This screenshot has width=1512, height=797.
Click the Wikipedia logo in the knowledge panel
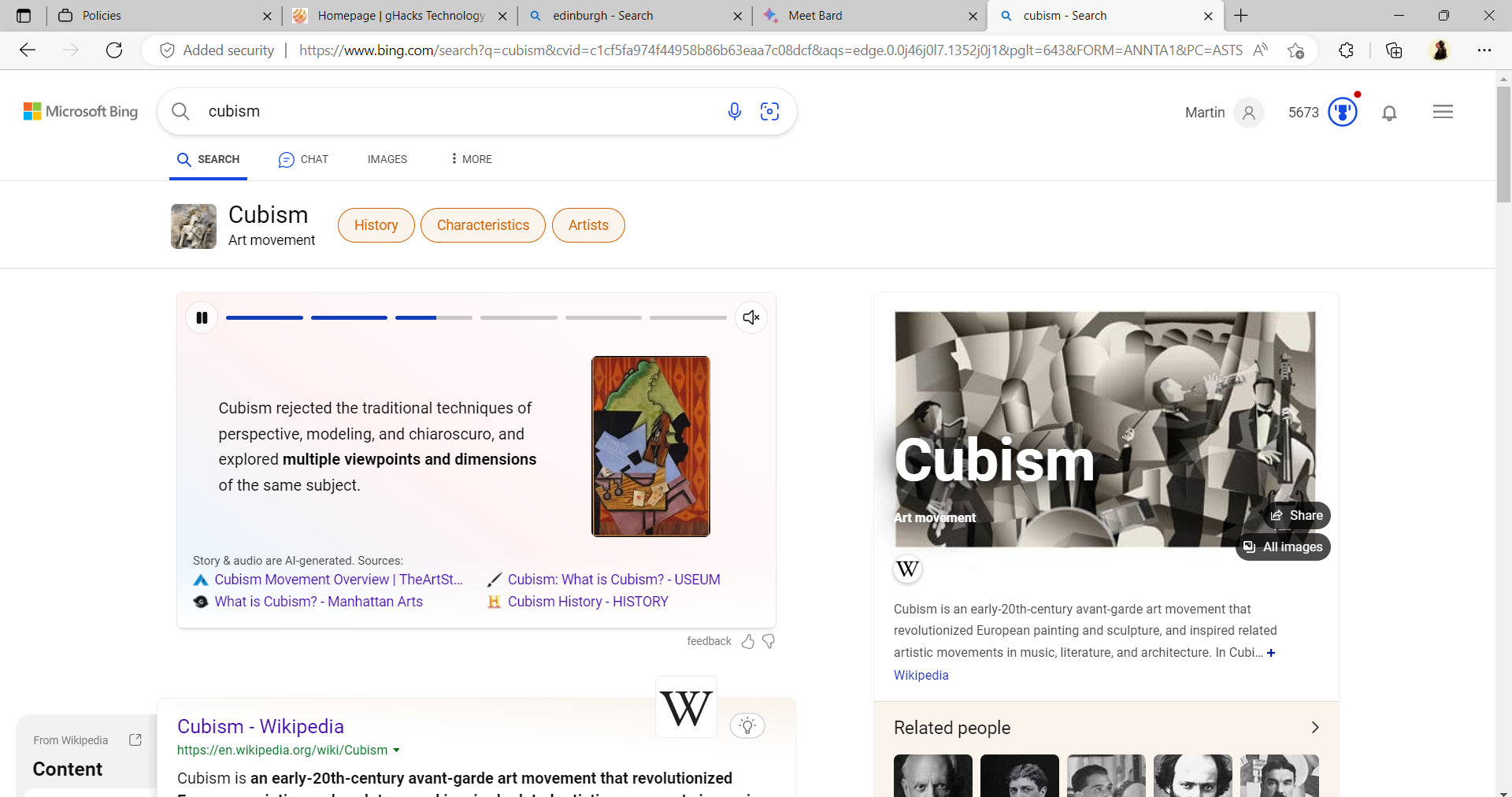click(907, 569)
